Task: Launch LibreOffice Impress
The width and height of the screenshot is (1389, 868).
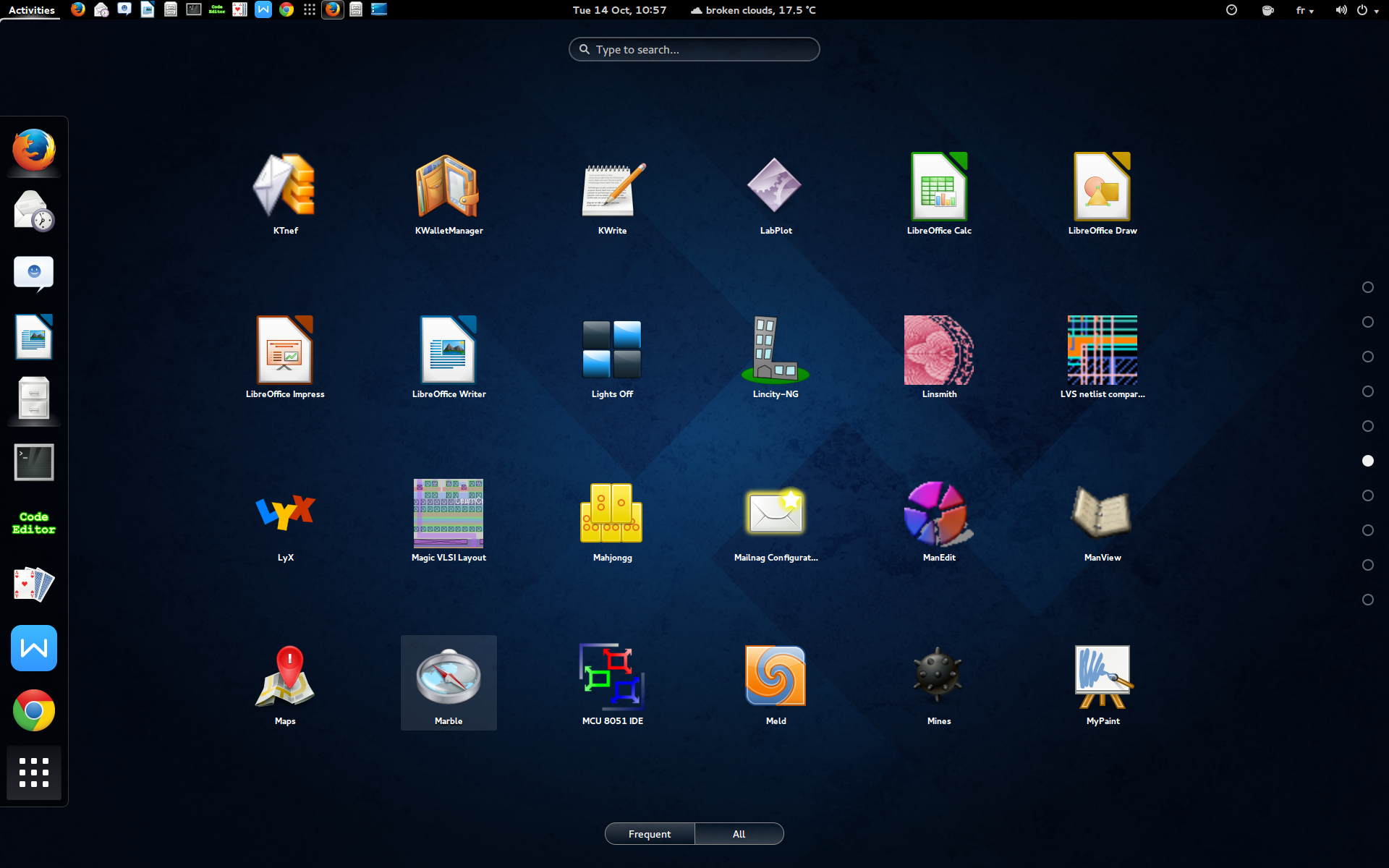Action: click(x=285, y=357)
